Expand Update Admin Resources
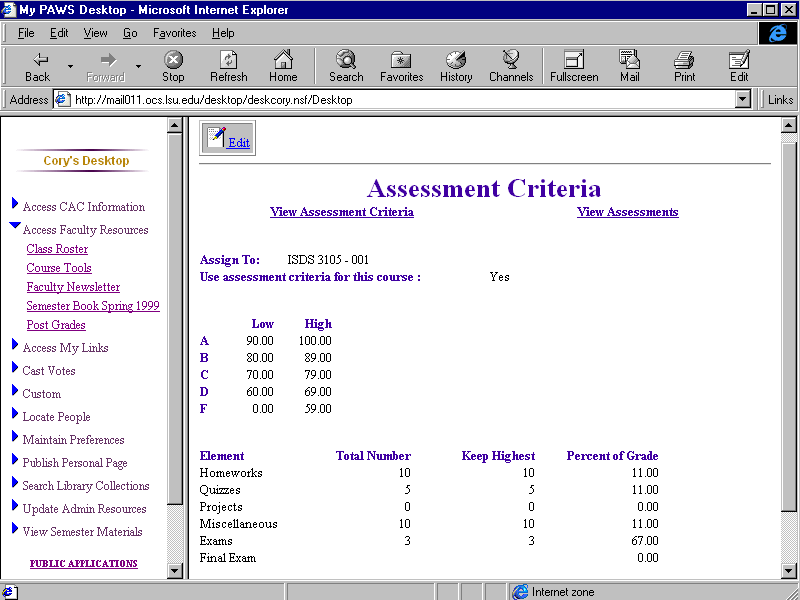 (x=15, y=505)
